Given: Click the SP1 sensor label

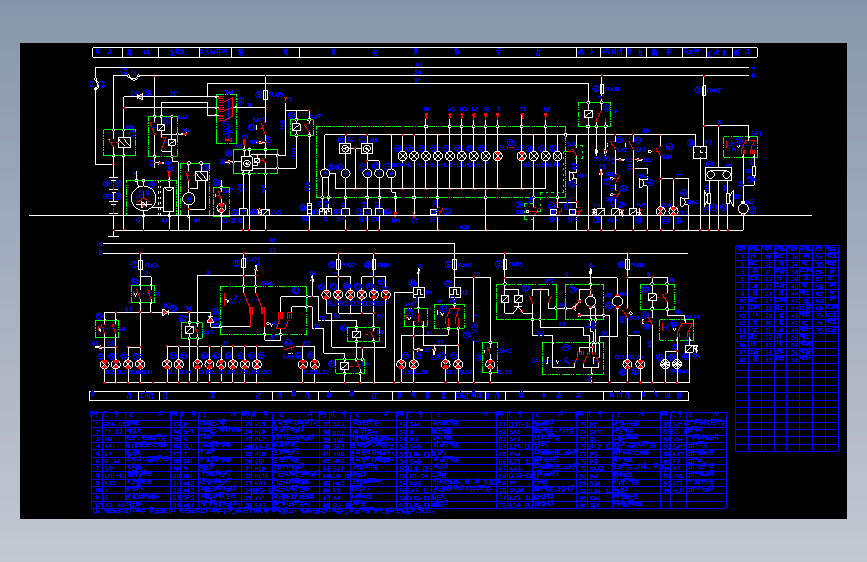Looking at the screenshot, I should tap(341, 219).
